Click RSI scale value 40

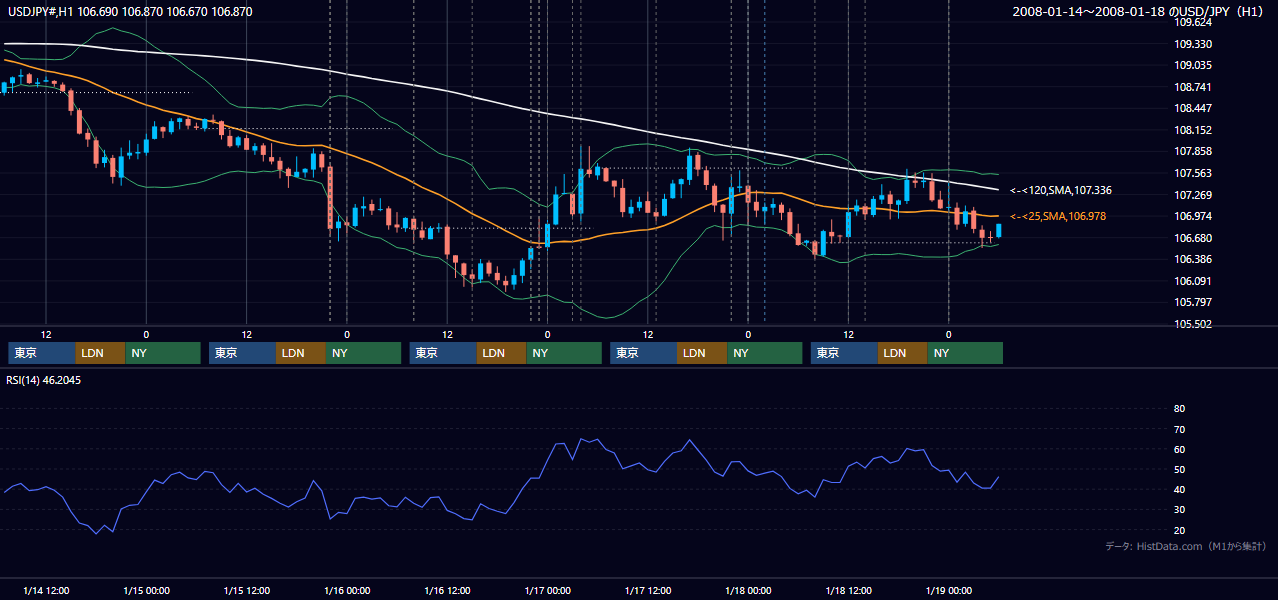(x=1179, y=489)
